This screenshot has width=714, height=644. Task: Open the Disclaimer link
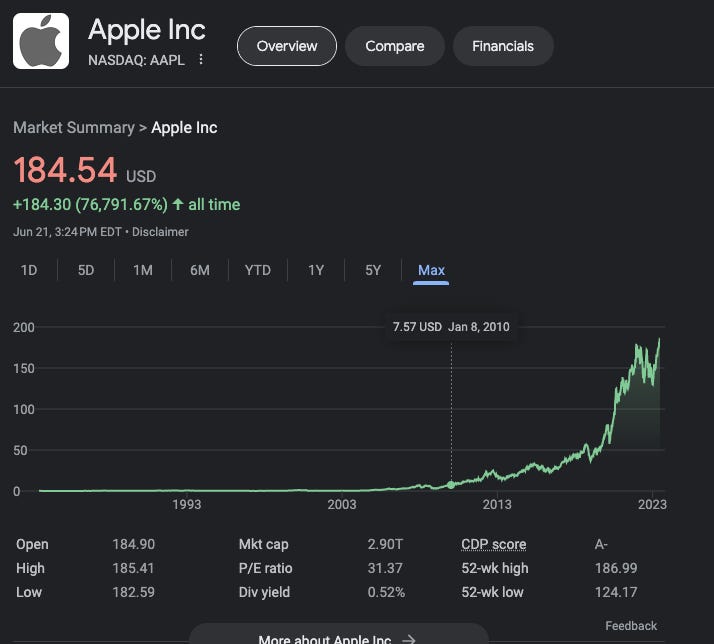[x=160, y=232]
